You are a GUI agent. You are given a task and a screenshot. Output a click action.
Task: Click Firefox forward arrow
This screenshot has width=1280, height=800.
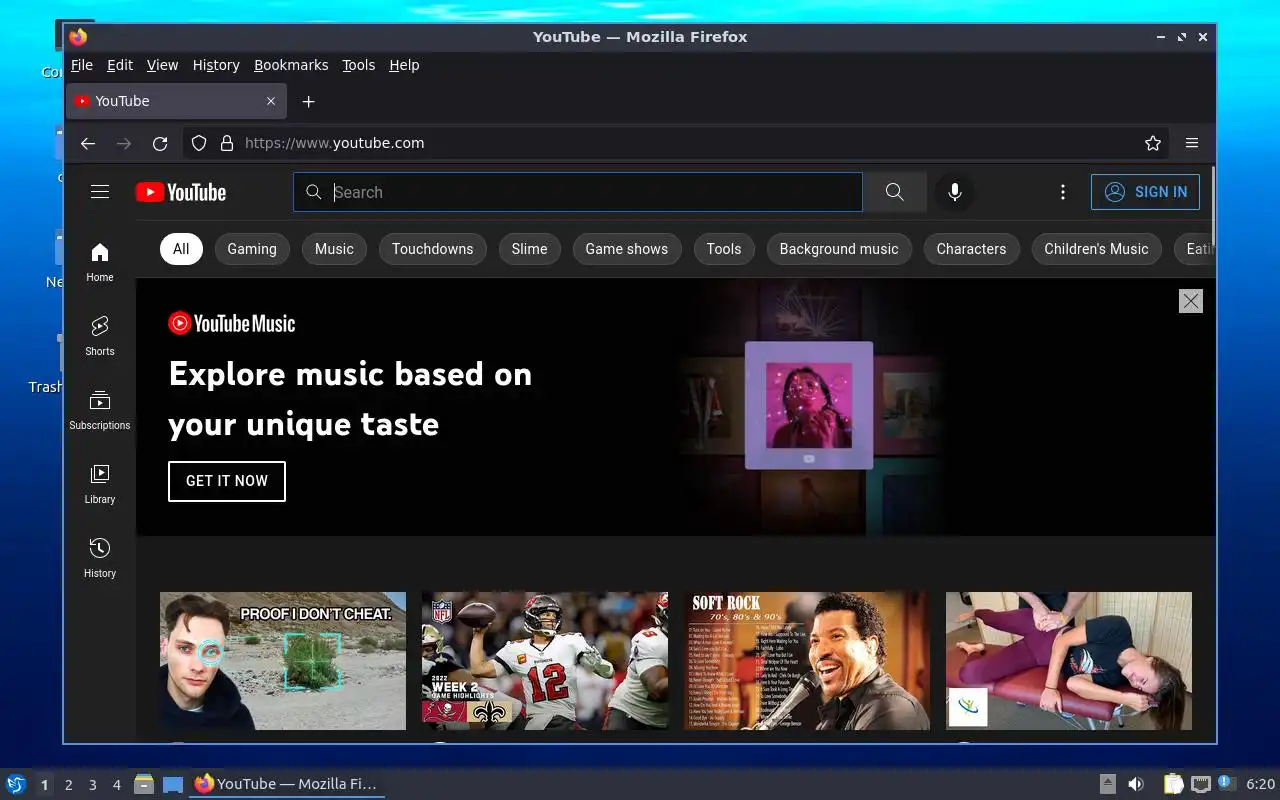(124, 143)
